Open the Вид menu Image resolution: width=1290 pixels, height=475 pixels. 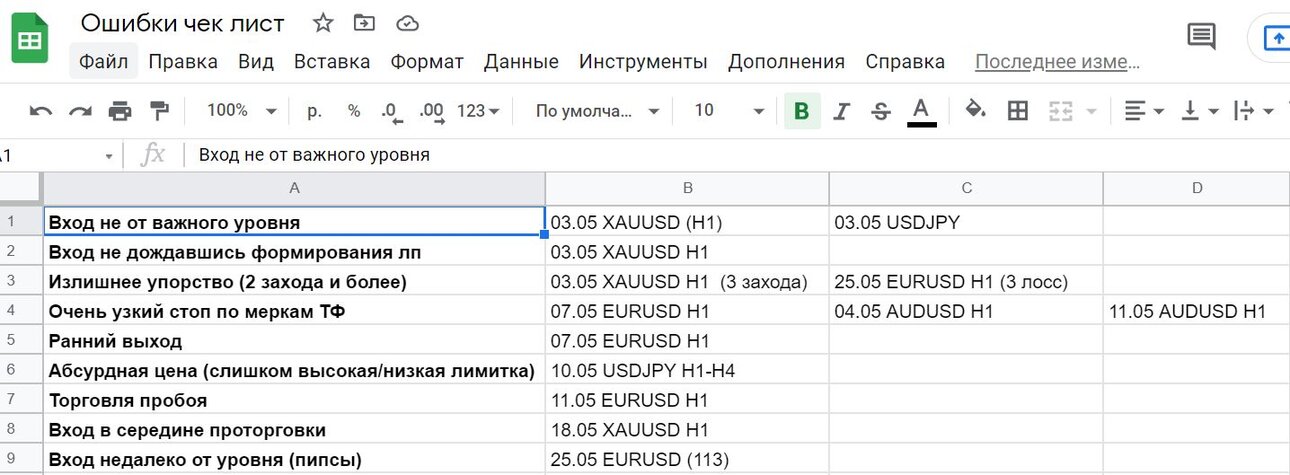(256, 62)
